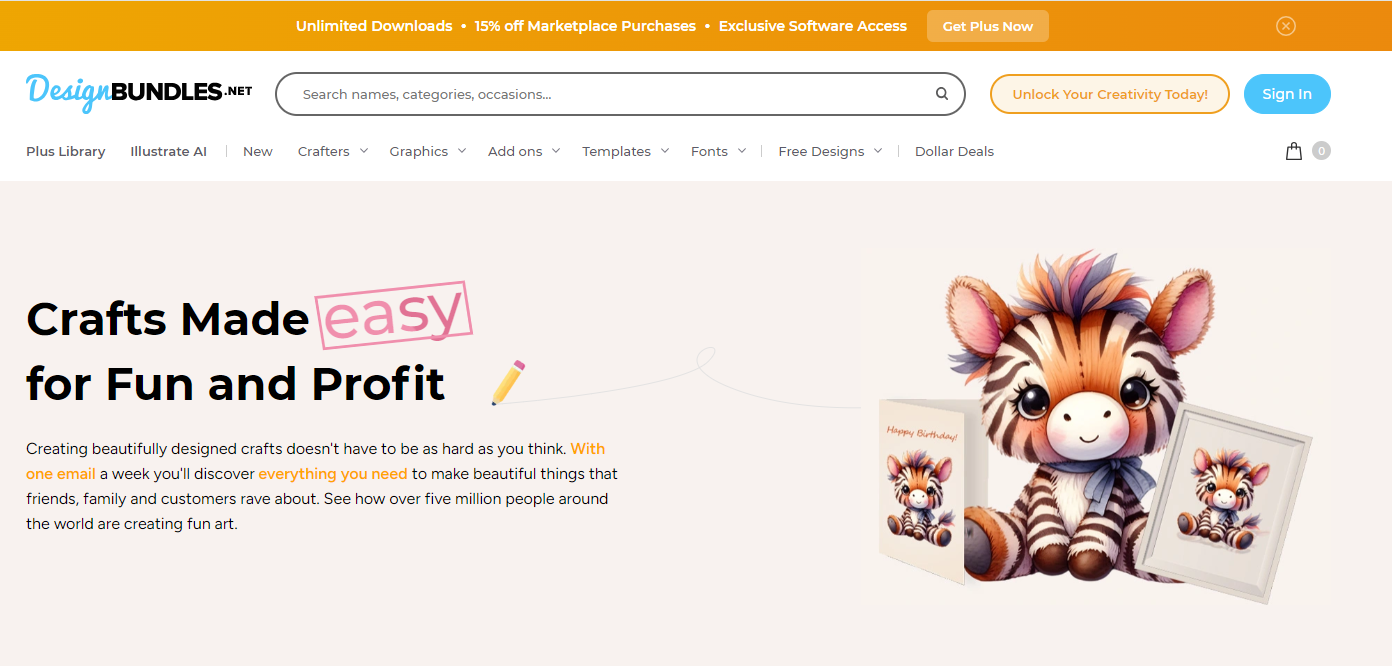Go to Plus Library
Screen dimensions: 1392x666
point(66,151)
